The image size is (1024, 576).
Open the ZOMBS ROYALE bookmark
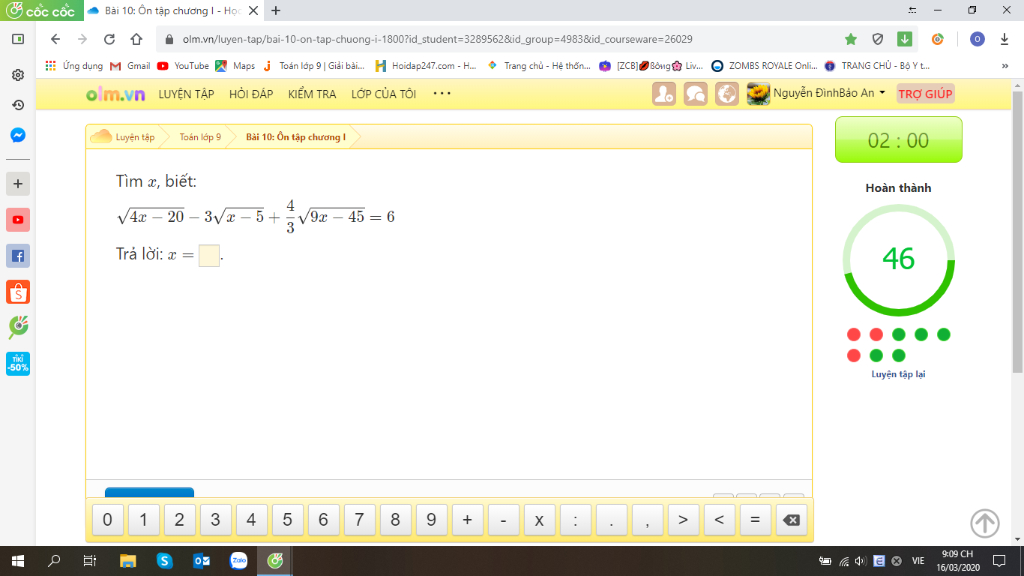(765, 66)
